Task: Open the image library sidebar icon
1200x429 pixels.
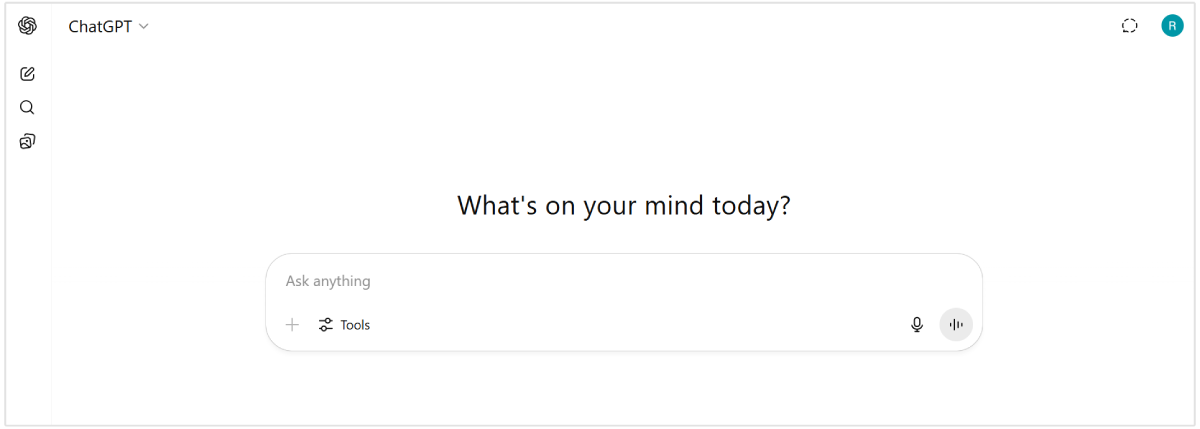Action: click(x=27, y=142)
